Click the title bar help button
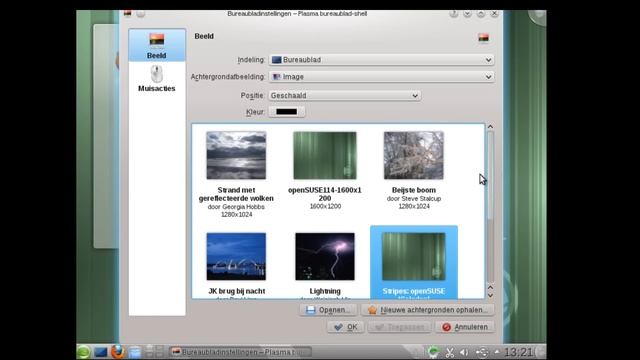Viewport: 640px width, 360px height. [x=453, y=13]
